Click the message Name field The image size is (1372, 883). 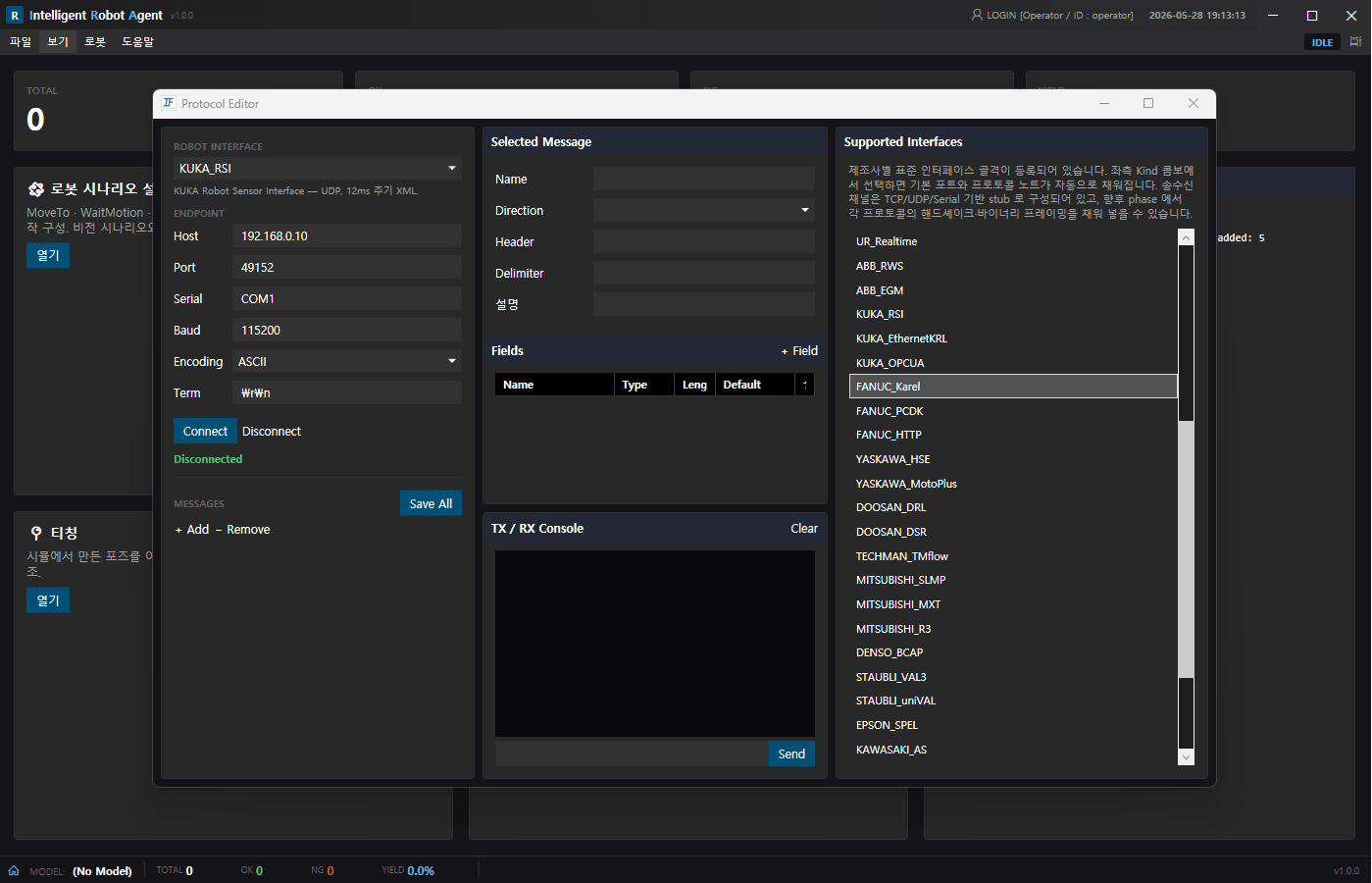point(704,179)
